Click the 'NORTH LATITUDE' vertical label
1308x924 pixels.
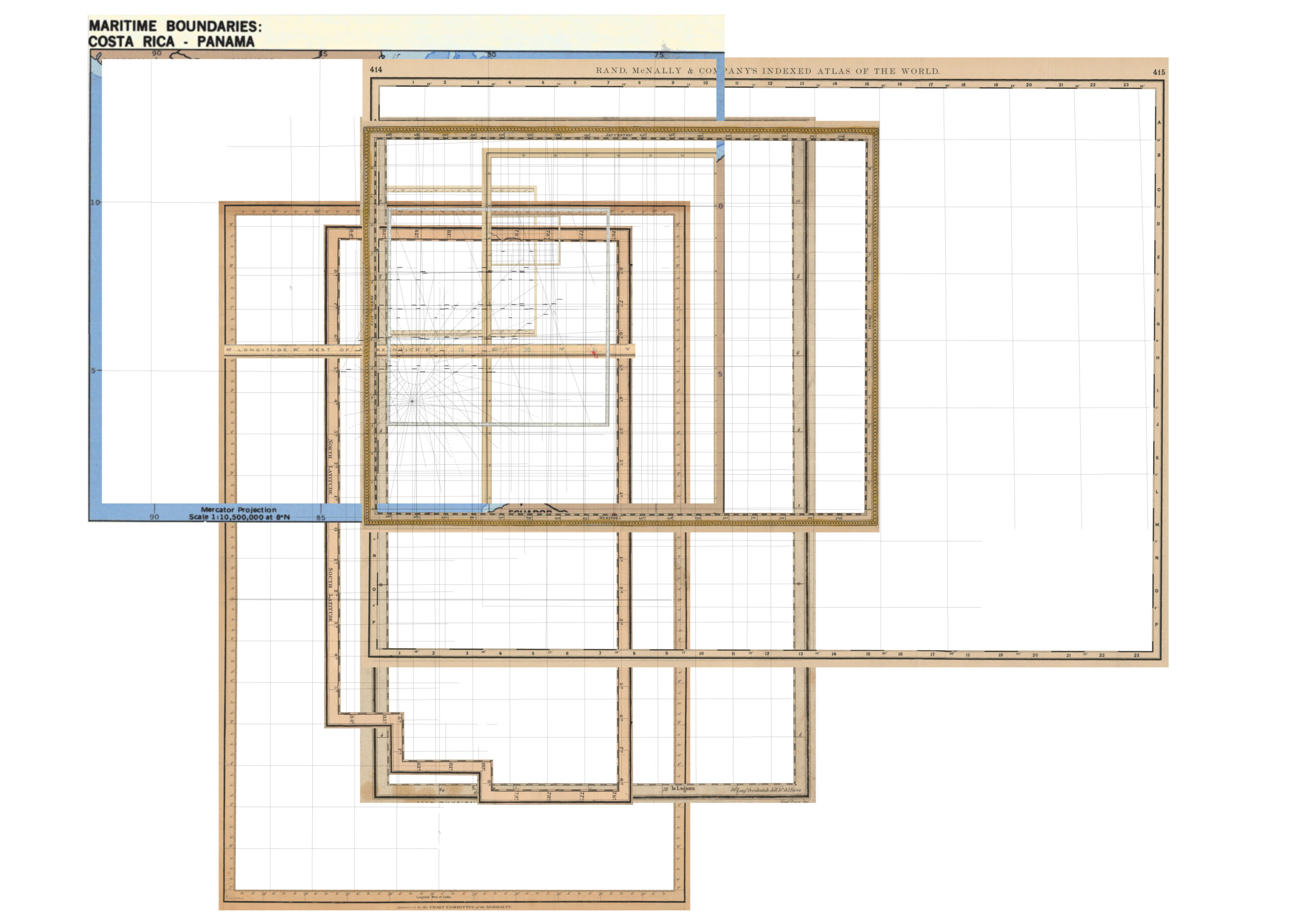[x=330, y=466]
